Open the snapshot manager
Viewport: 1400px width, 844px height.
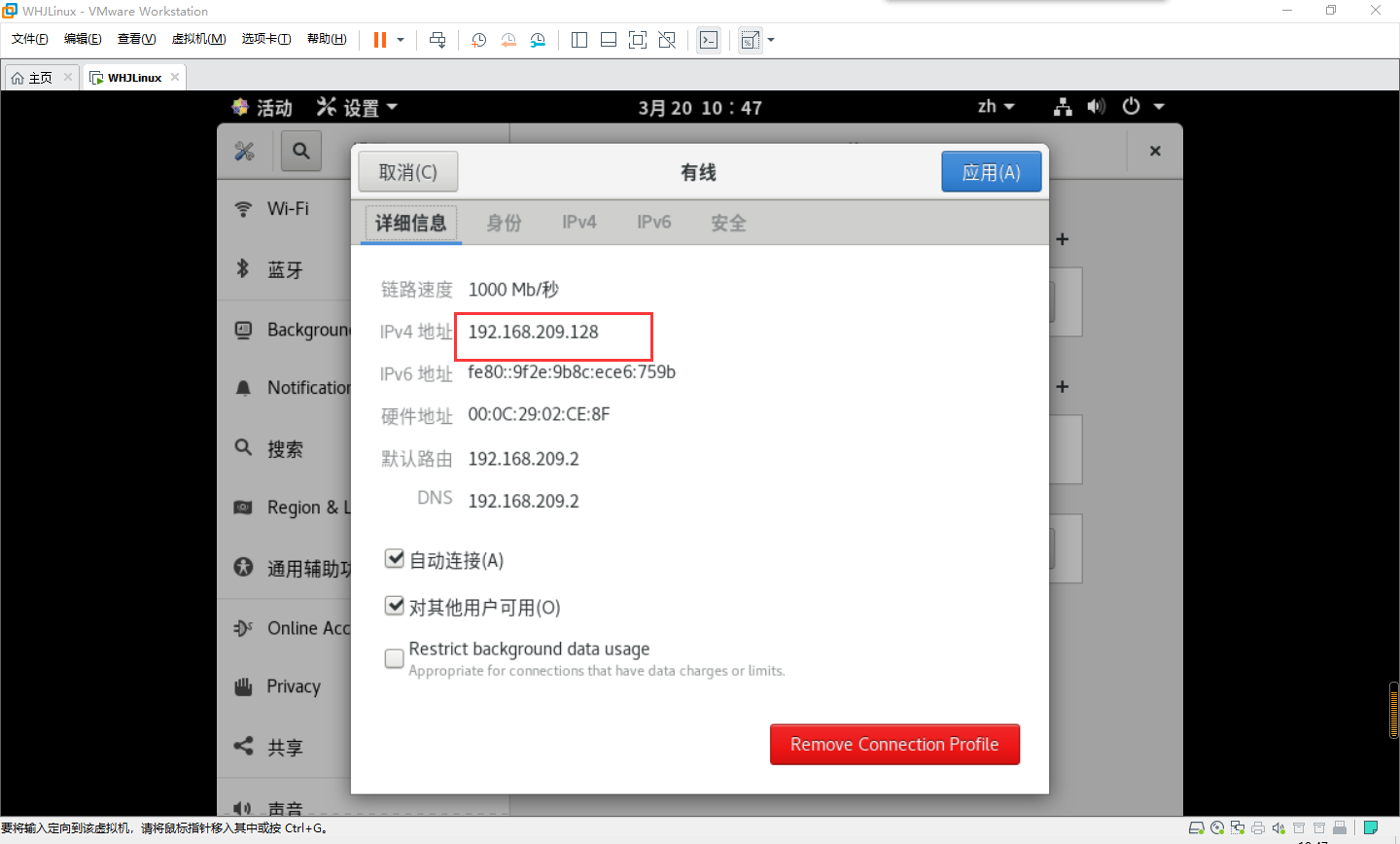[x=538, y=39]
